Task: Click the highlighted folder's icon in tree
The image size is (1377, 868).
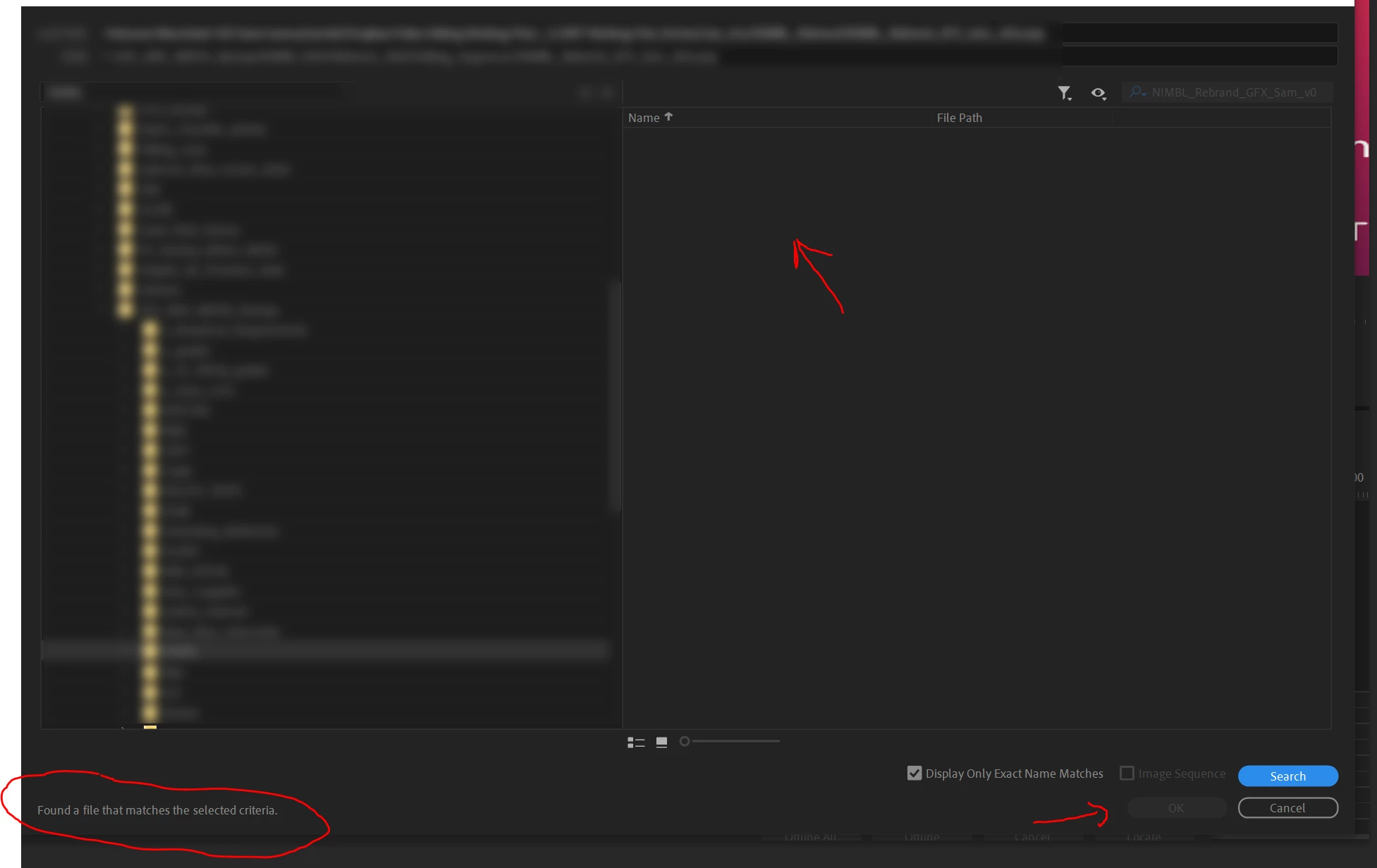Action: point(149,650)
